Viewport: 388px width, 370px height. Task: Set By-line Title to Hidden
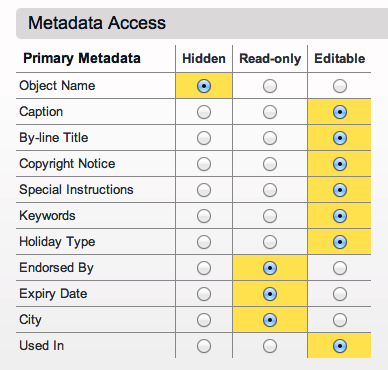[204, 138]
